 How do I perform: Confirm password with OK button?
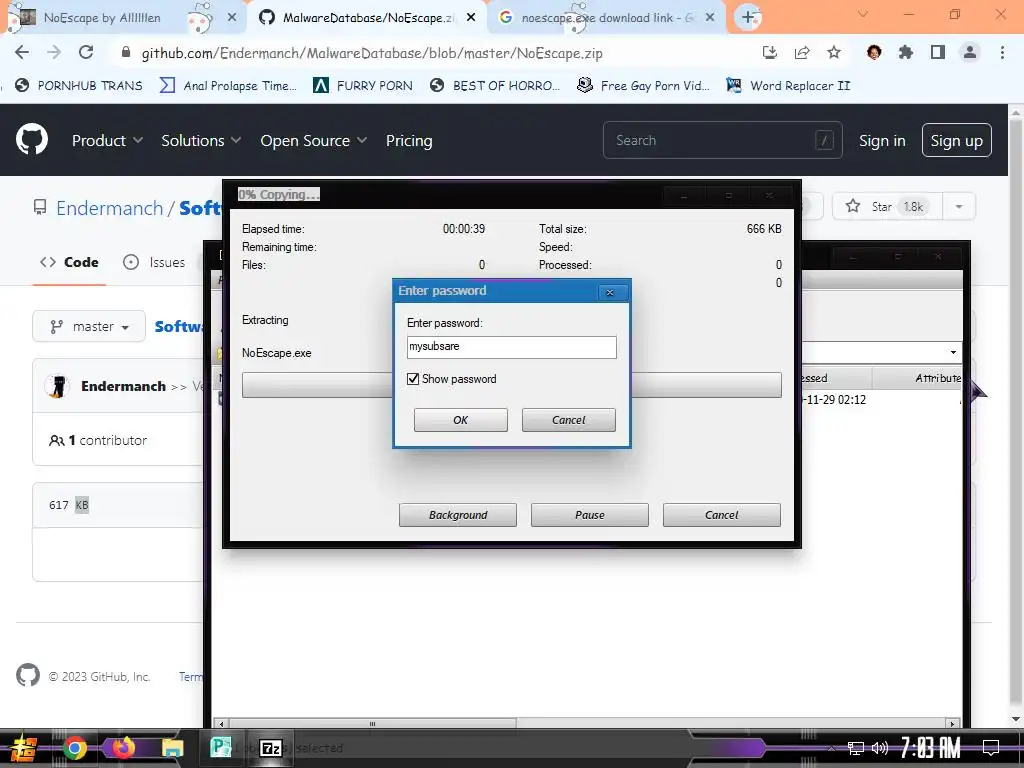(460, 420)
